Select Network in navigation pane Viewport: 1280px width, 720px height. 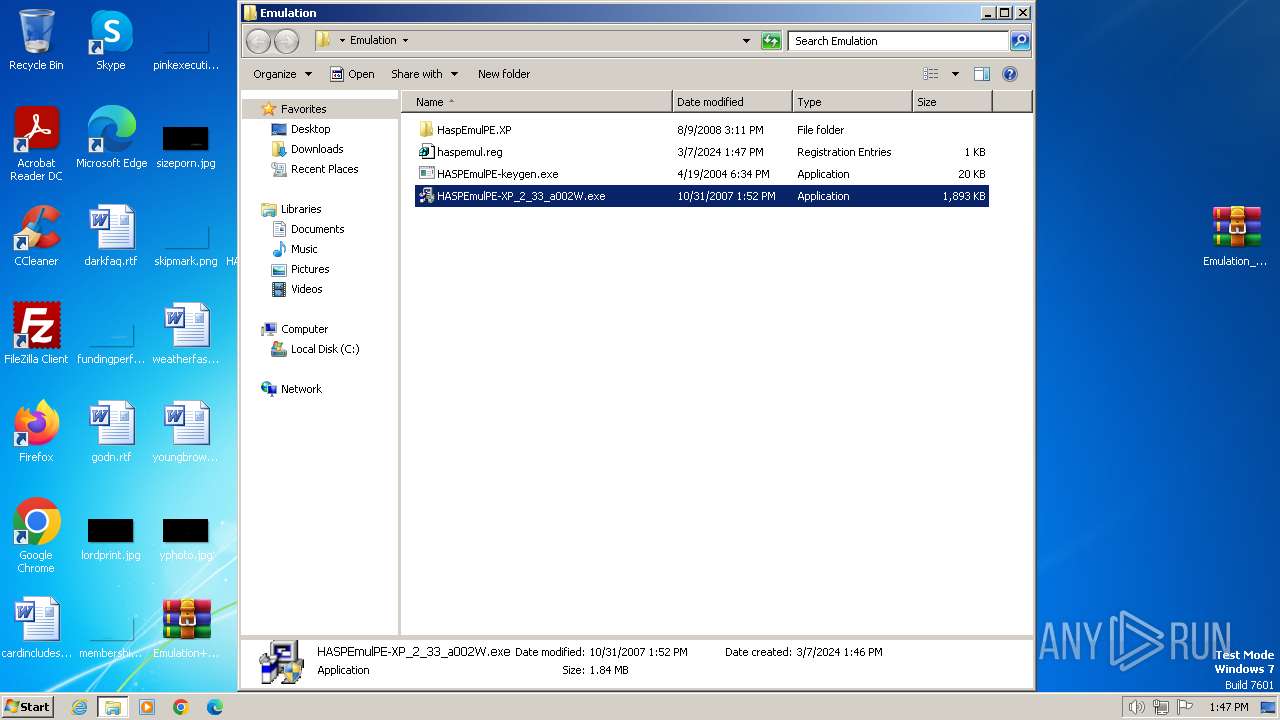point(301,389)
